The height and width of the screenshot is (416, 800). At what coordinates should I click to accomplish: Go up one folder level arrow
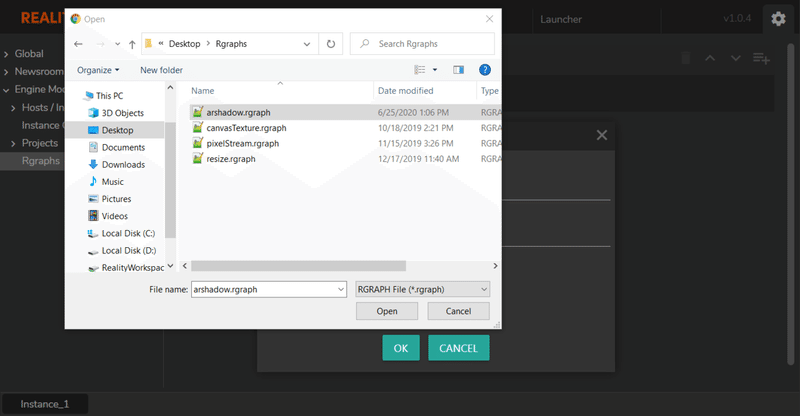(132, 44)
